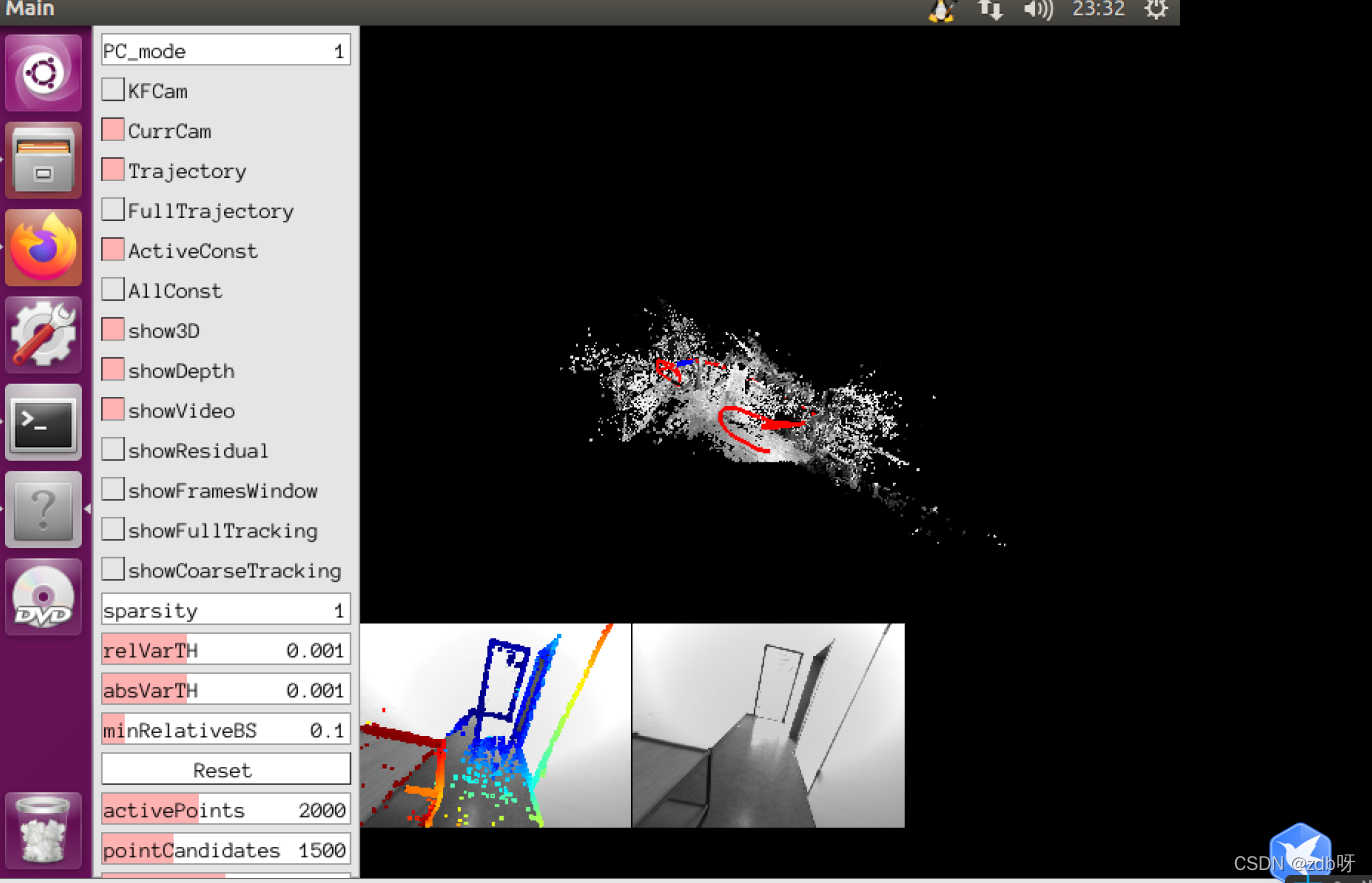The height and width of the screenshot is (883, 1372).
Task: Toggle the Trajectory checkbox off
Action: 113,170
